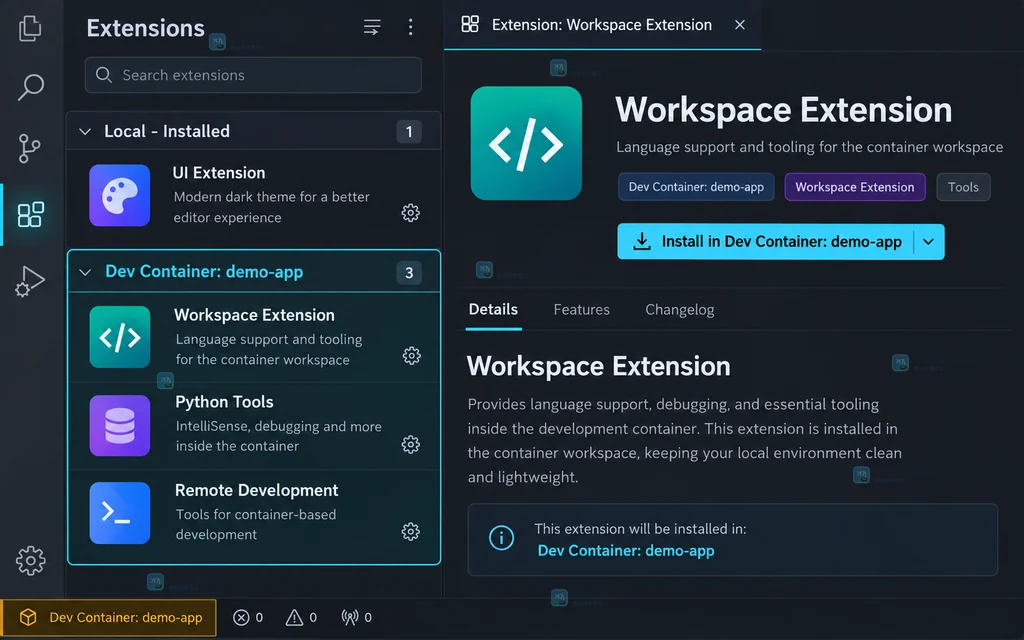Open the install button dropdown arrow
1024x640 pixels.
pyautogui.click(x=929, y=242)
